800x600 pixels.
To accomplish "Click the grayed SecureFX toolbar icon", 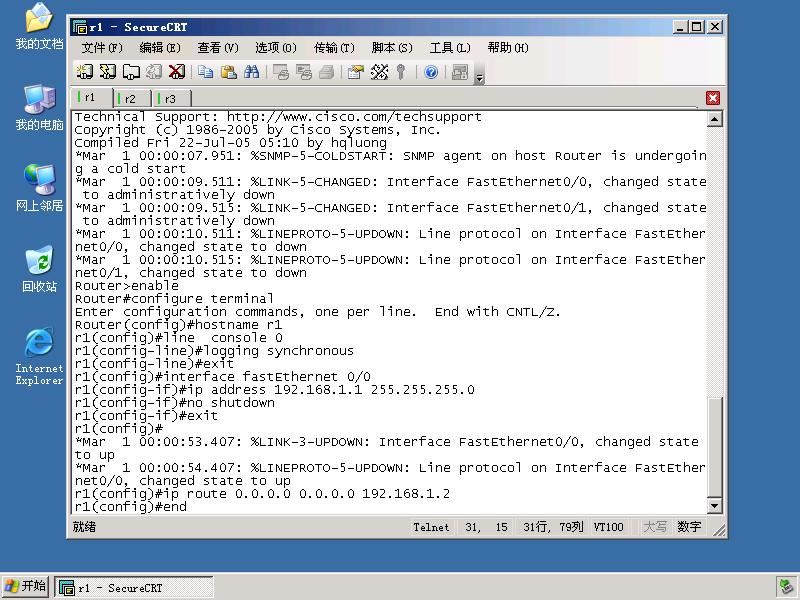I will click(460, 72).
